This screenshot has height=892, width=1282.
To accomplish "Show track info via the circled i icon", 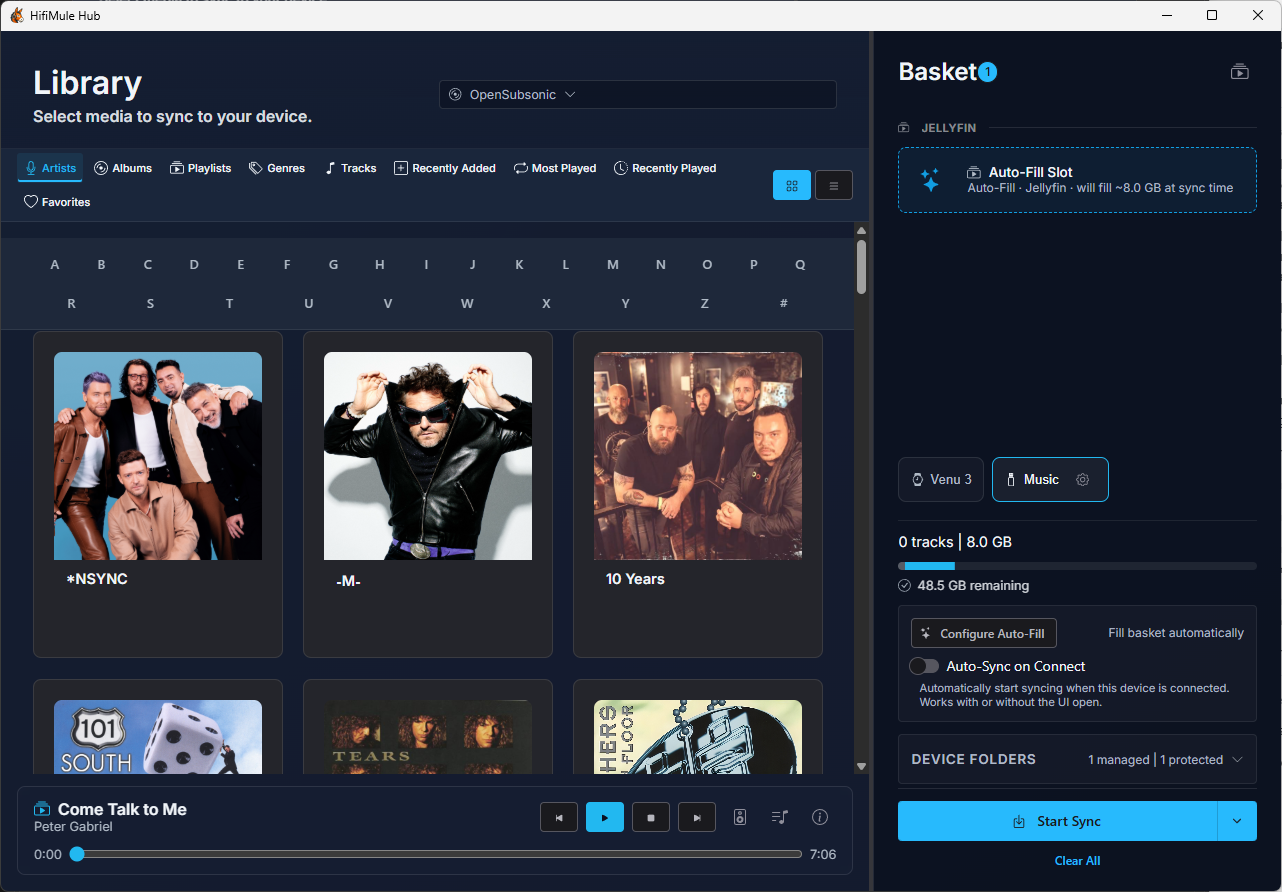I will click(820, 817).
